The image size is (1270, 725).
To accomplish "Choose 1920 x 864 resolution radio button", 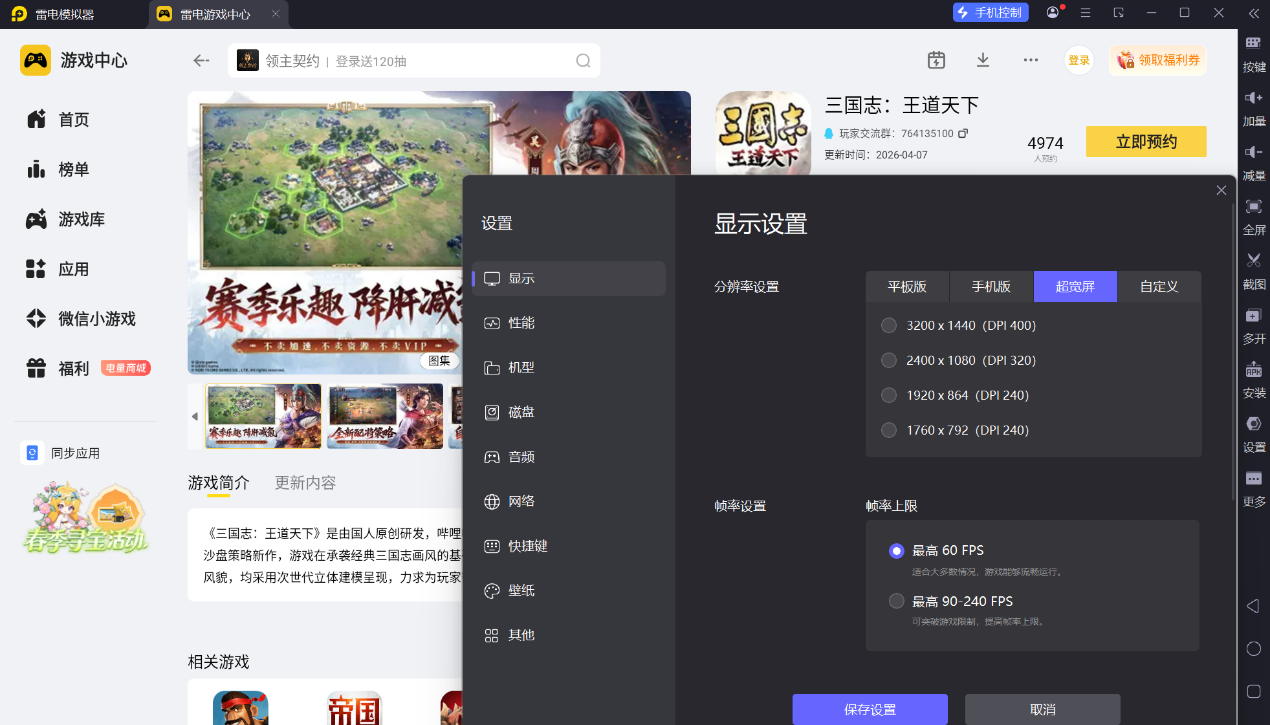I will 889,395.
